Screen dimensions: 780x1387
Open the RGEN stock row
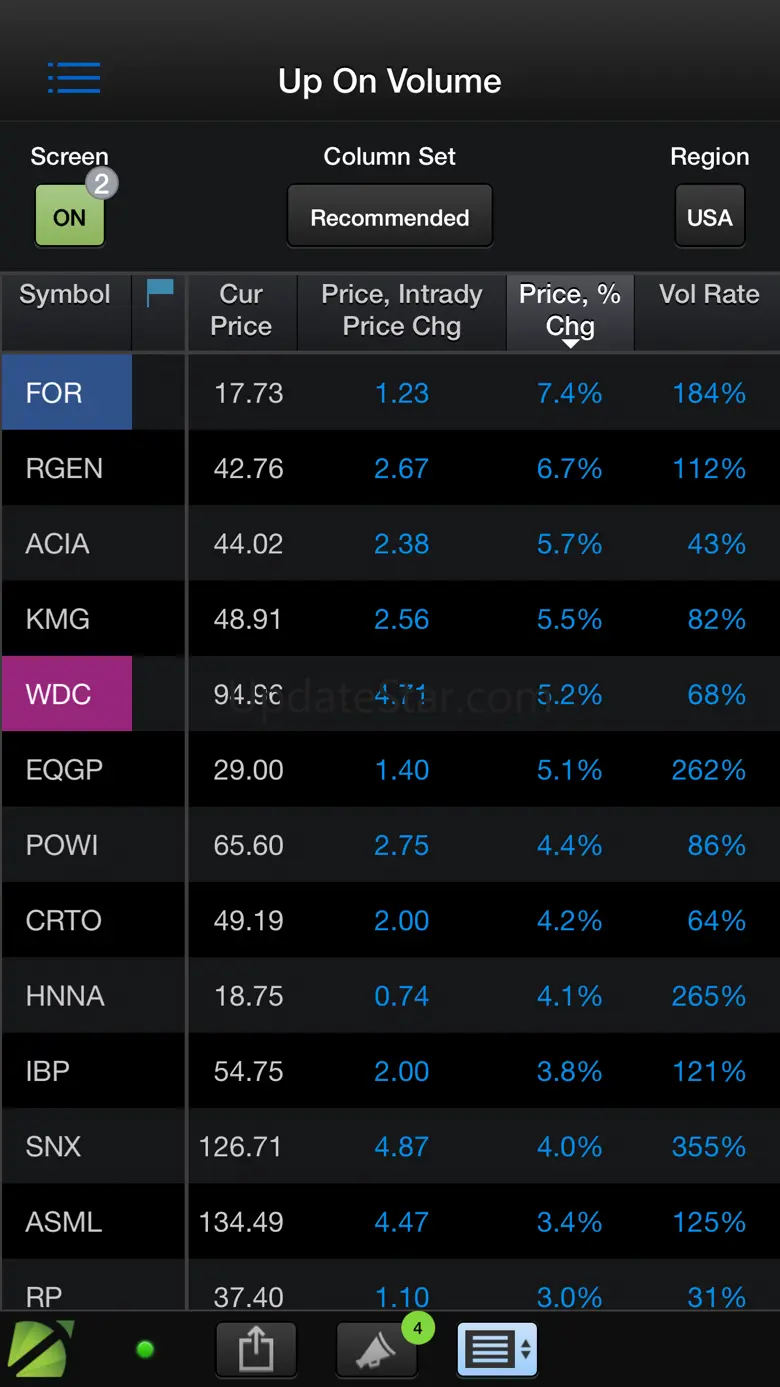[x=64, y=468]
